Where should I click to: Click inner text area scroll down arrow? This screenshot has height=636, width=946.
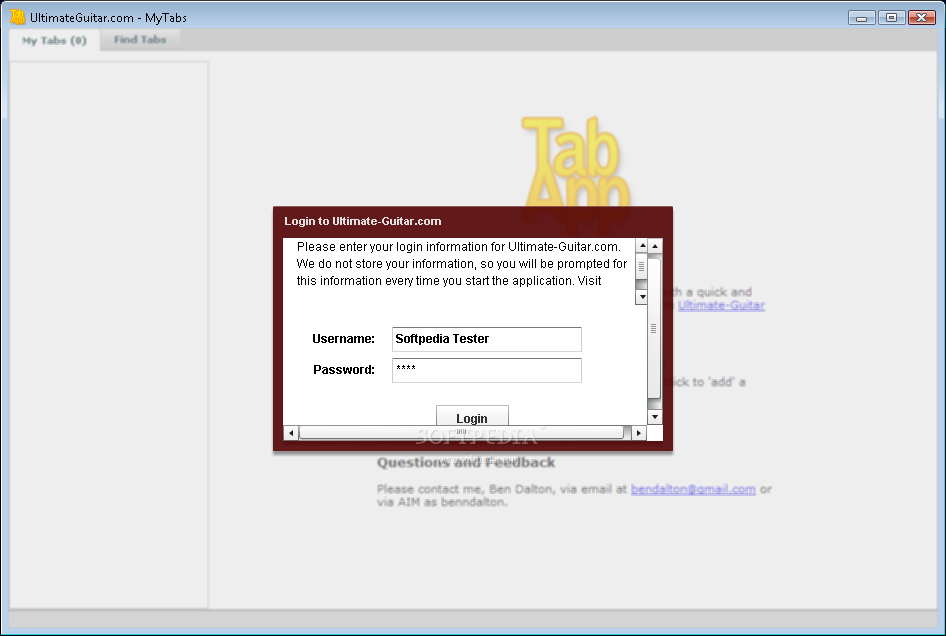point(642,297)
